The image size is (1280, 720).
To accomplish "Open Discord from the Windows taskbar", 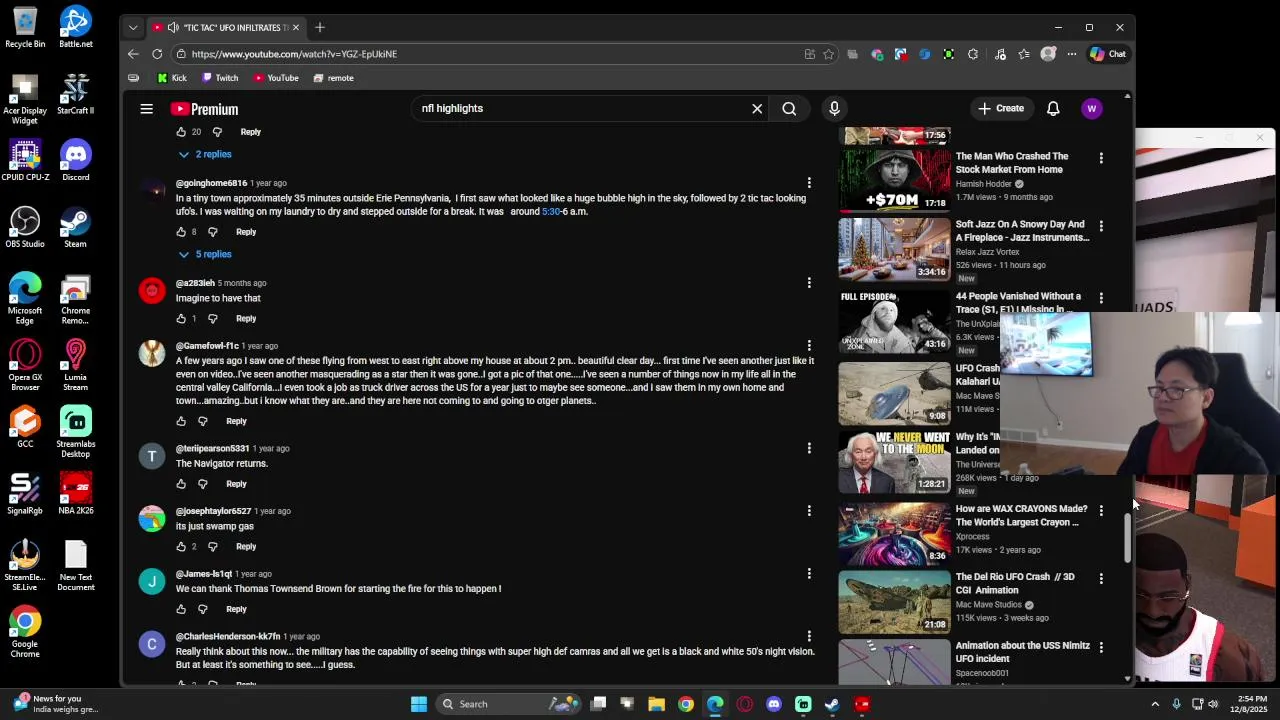I will tap(773, 704).
